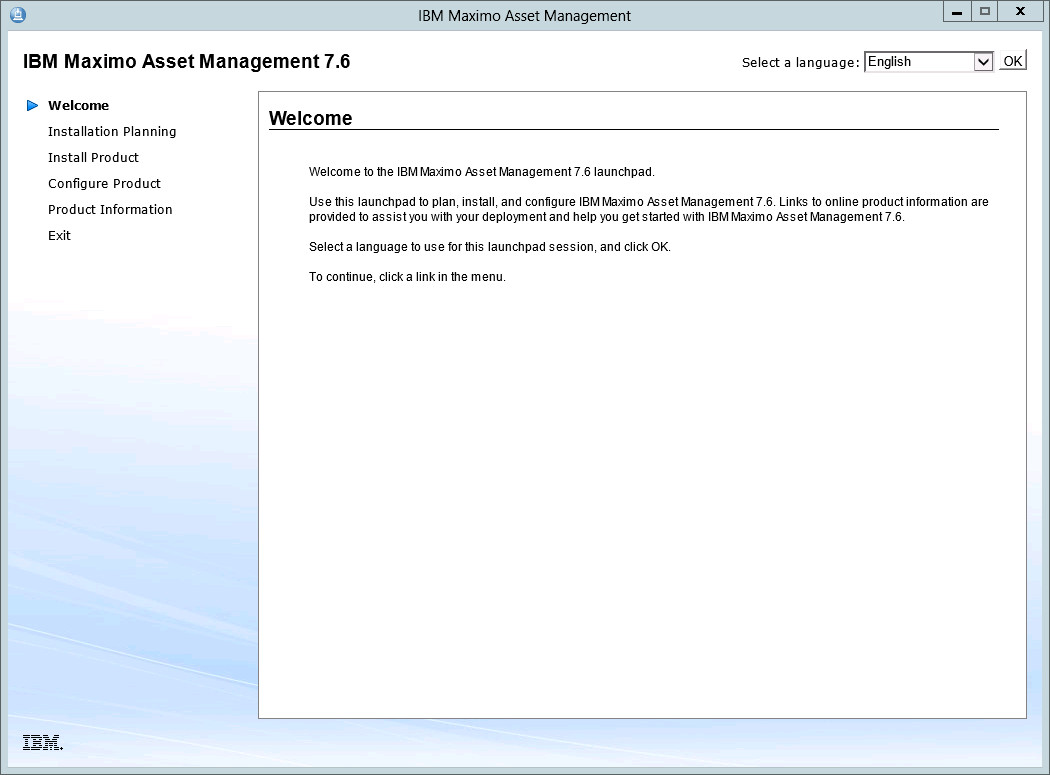
Task: Maximize the launchpad window
Action: point(985,12)
